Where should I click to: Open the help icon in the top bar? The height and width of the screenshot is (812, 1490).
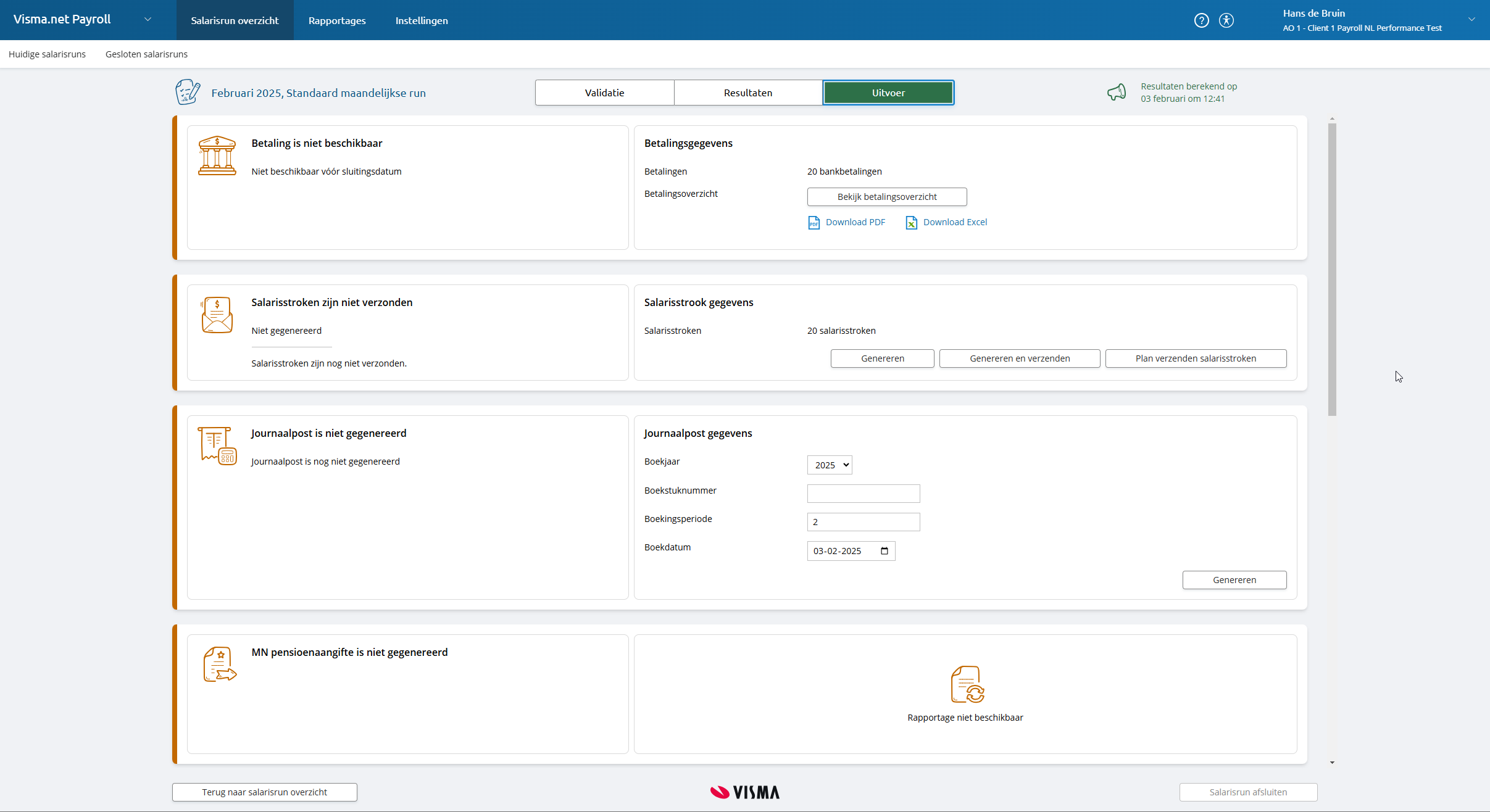pyautogui.click(x=1202, y=20)
